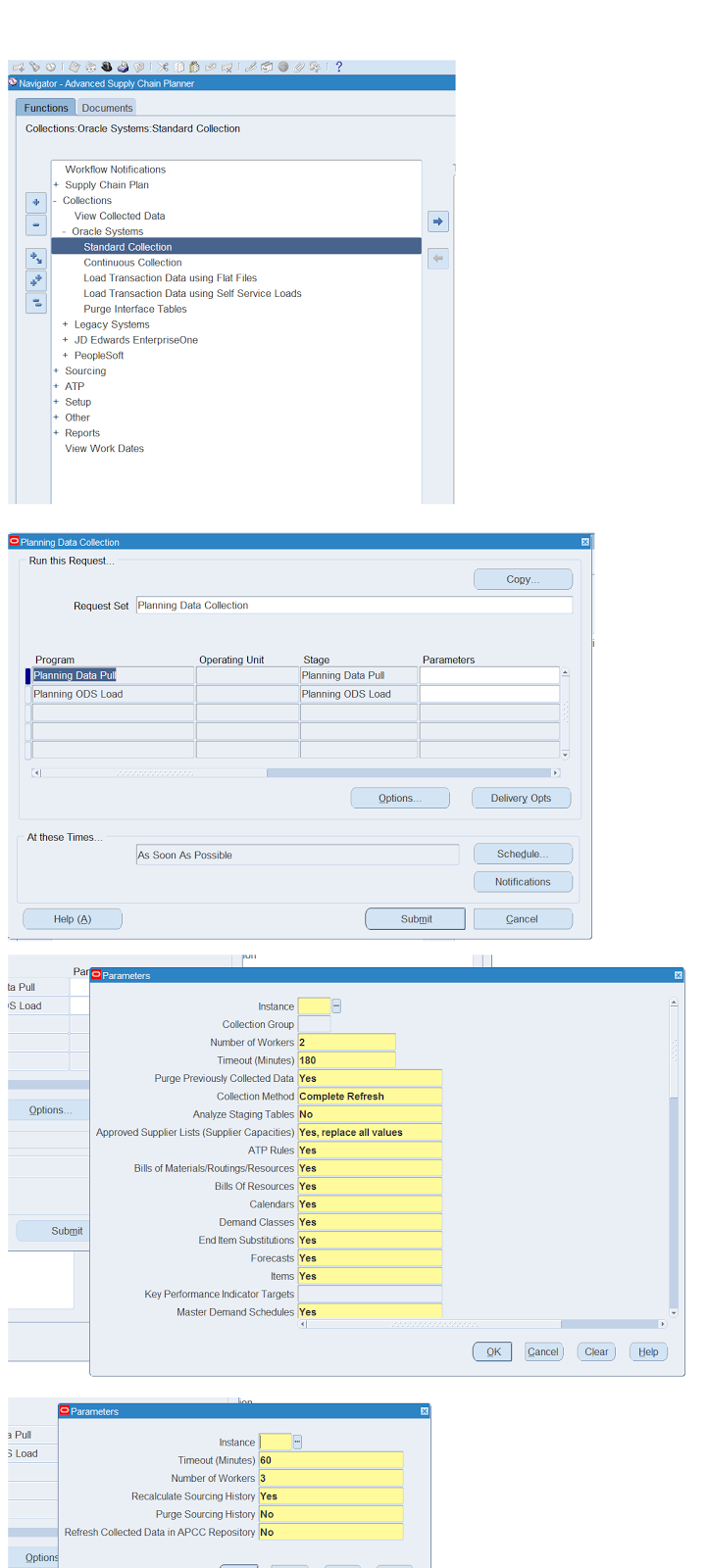Click the New record toolbar icon
The width and height of the screenshot is (707, 1568).
click(x=19, y=67)
